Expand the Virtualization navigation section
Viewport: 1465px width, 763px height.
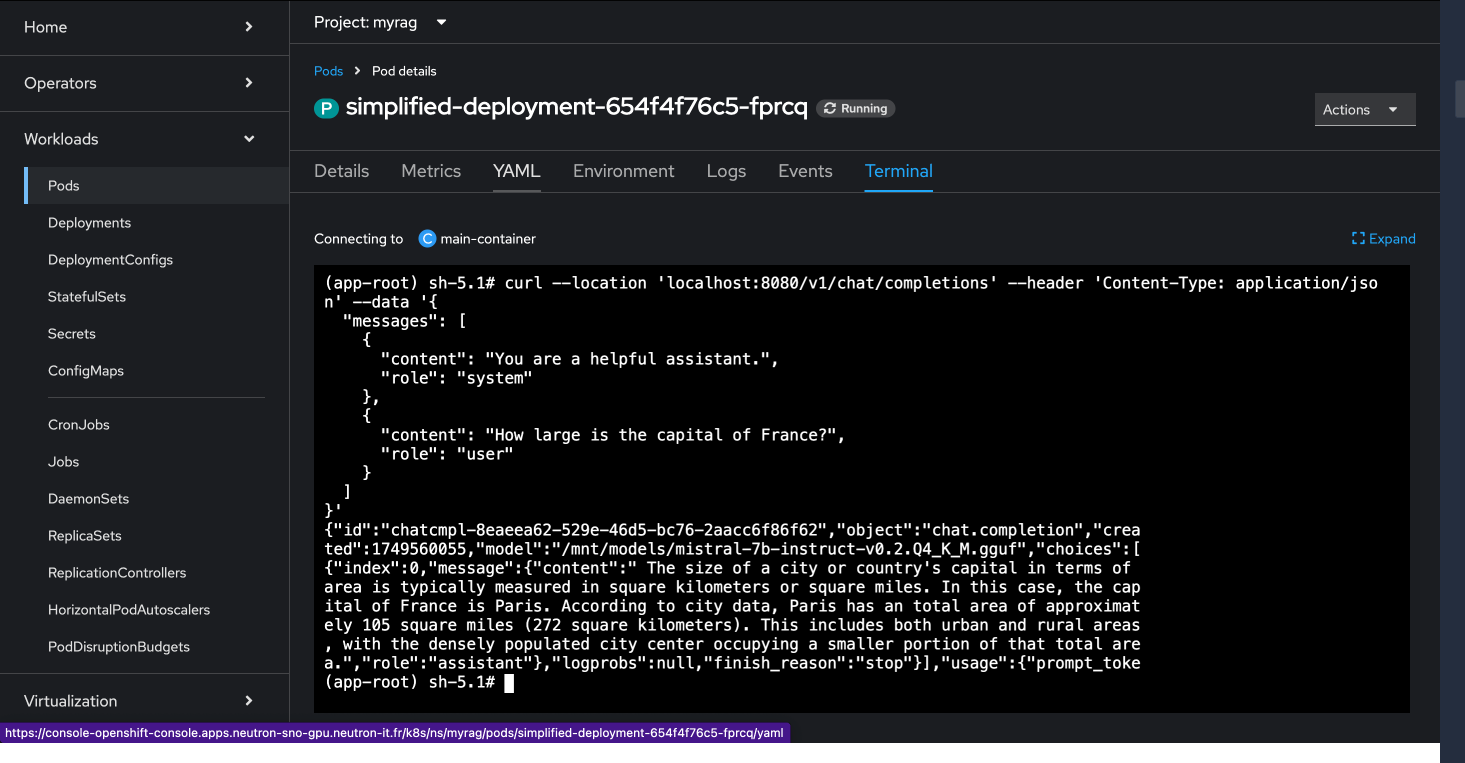tap(145, 701)
